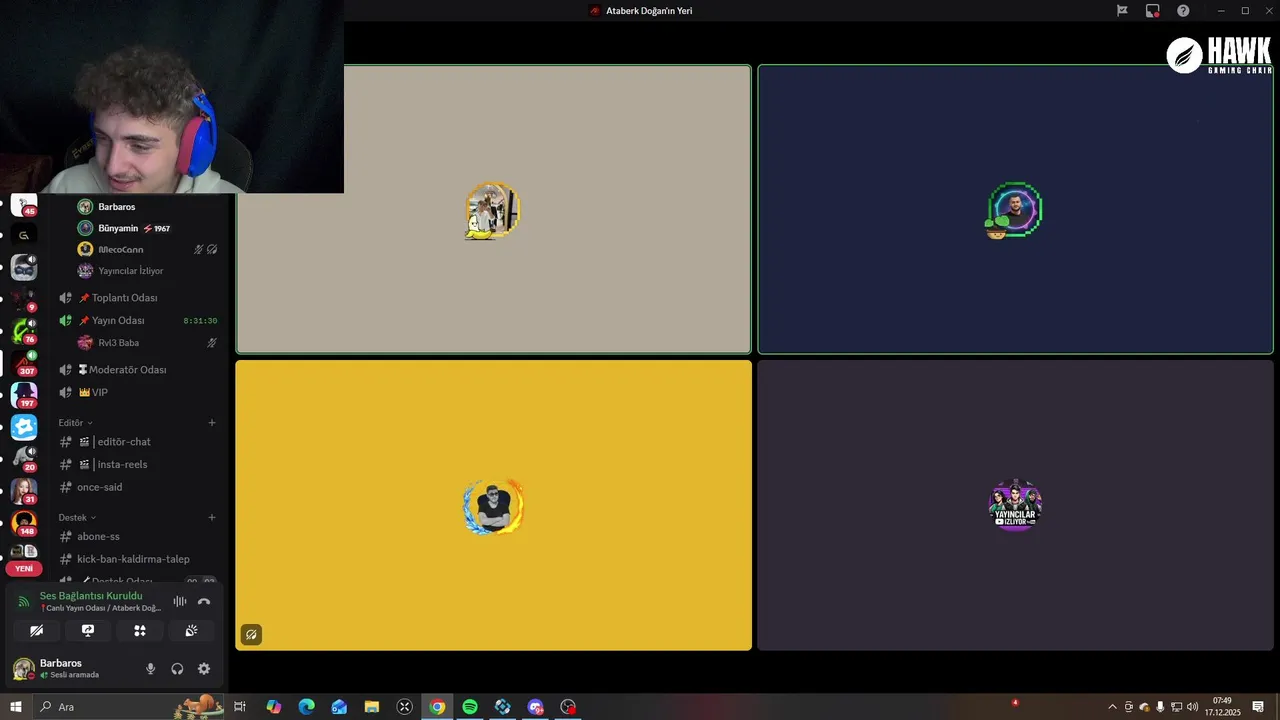Add channel to Destek category

click(212, 518)
